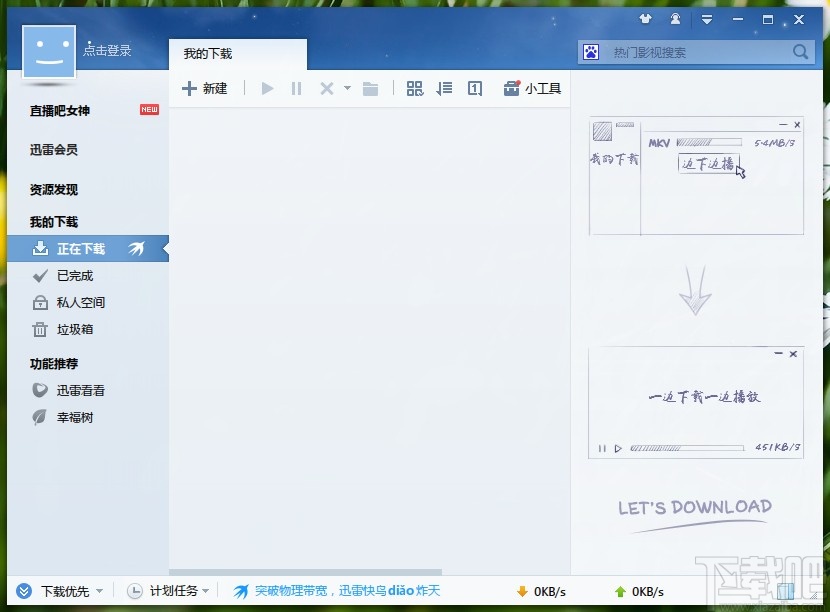Click the swift bird icon beside 正在下载
This screenshot has width=830, height=612.
137,248
